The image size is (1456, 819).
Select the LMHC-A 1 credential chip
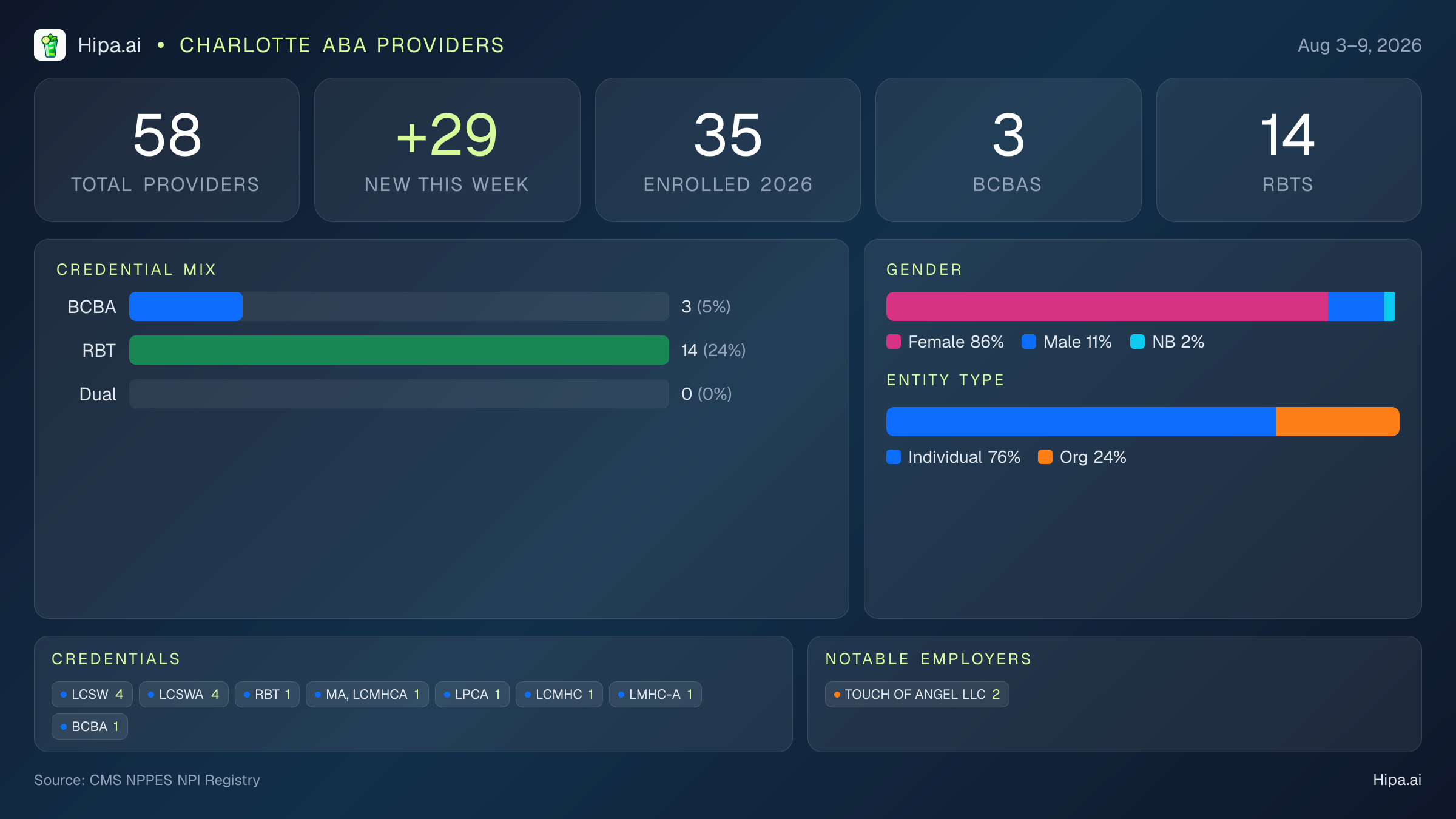pyautogui.click(x=655, y=694)
